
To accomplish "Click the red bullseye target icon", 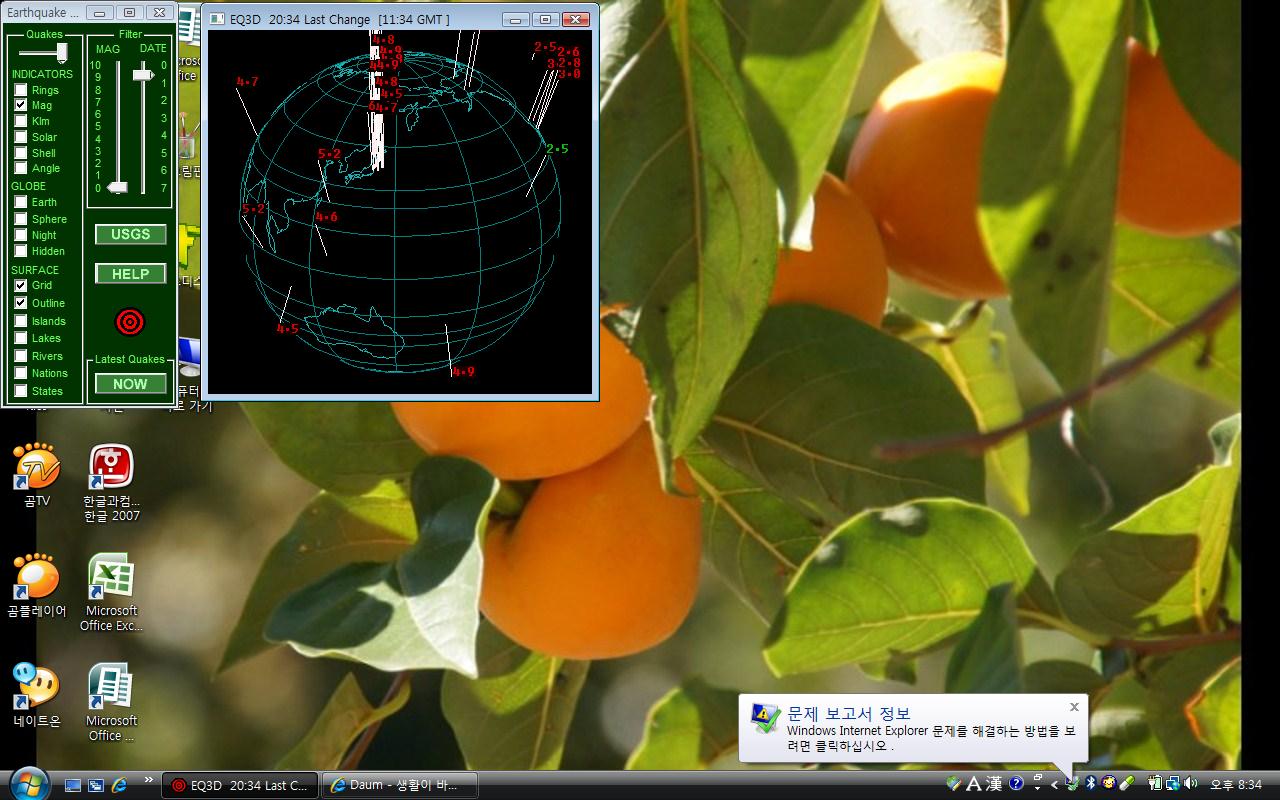I will (x=130, y=321).
